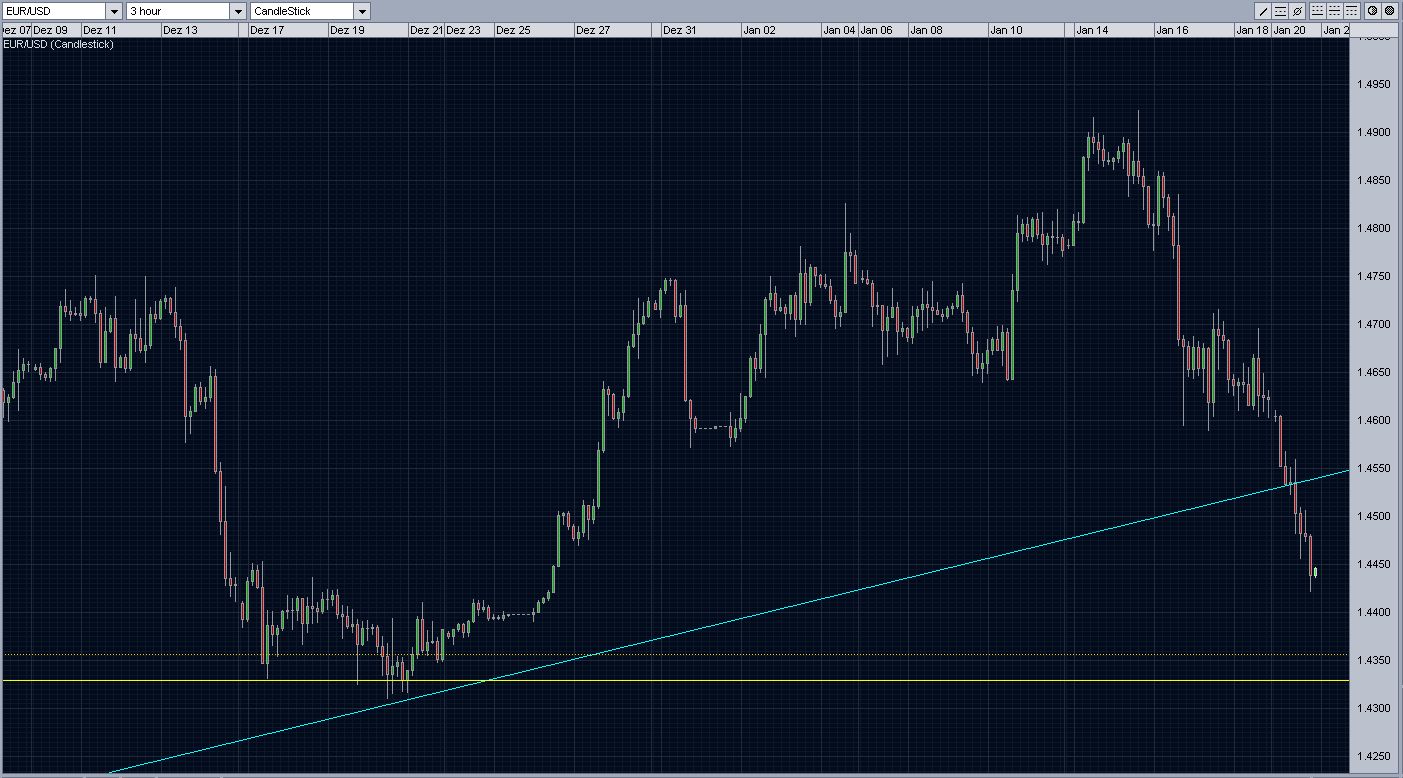Screen dimensions: 1403x778
Task: Click the 1.4550 price label
Action: click(x=1375, y=468)
